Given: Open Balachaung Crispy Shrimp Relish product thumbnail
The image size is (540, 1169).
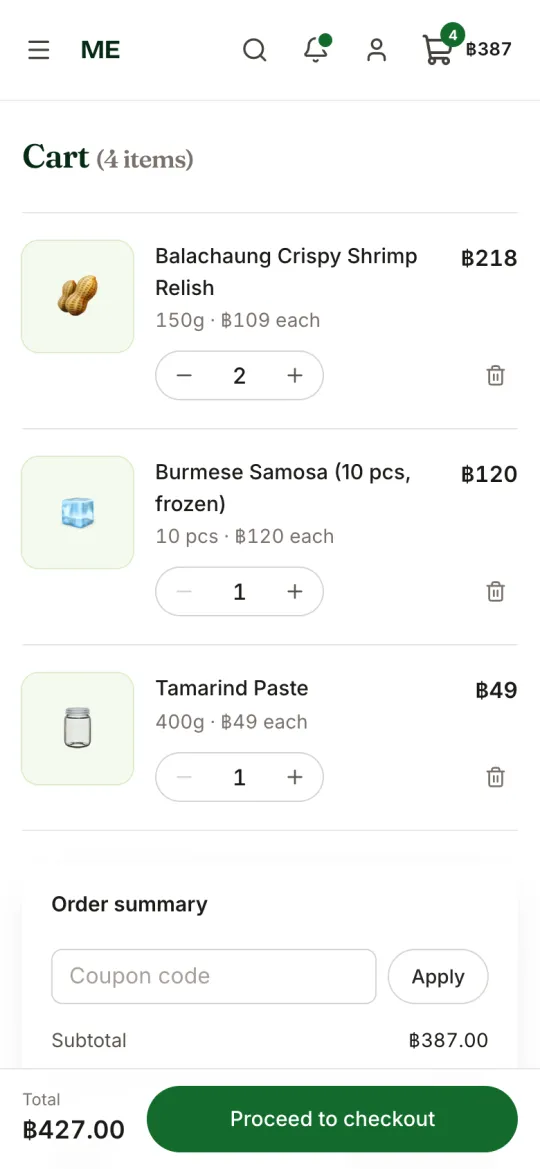Looking at the screenshot, I should [78, 296].
